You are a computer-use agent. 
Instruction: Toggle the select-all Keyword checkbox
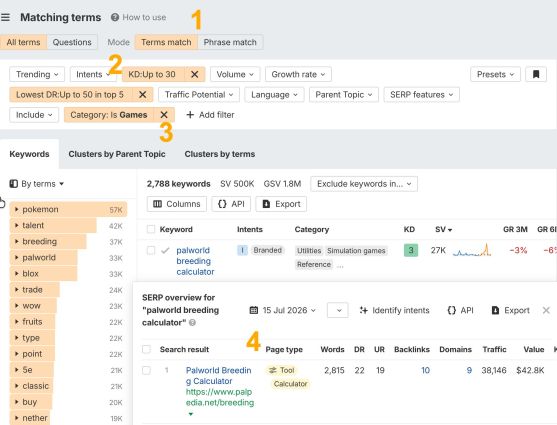click(x=151, y=229)
